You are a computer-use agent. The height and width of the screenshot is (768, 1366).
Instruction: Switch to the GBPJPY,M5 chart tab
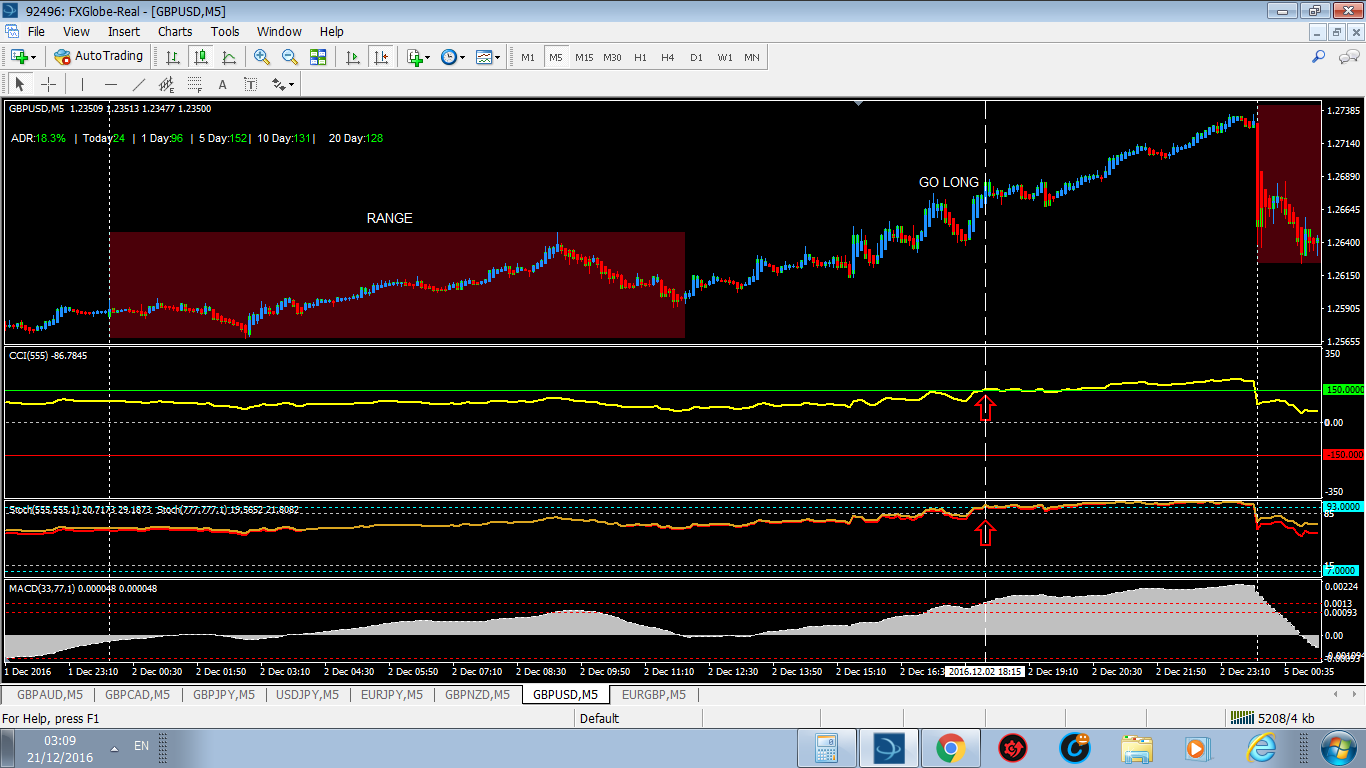pos(225,694)
